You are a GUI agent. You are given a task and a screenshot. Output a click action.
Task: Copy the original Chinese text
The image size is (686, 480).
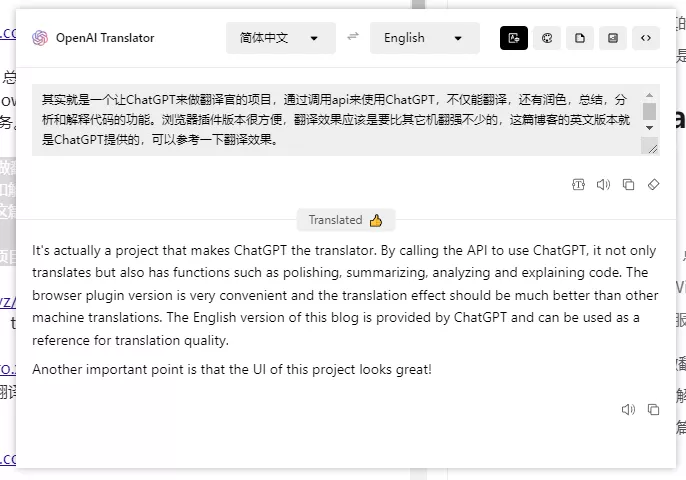[629, 185]
